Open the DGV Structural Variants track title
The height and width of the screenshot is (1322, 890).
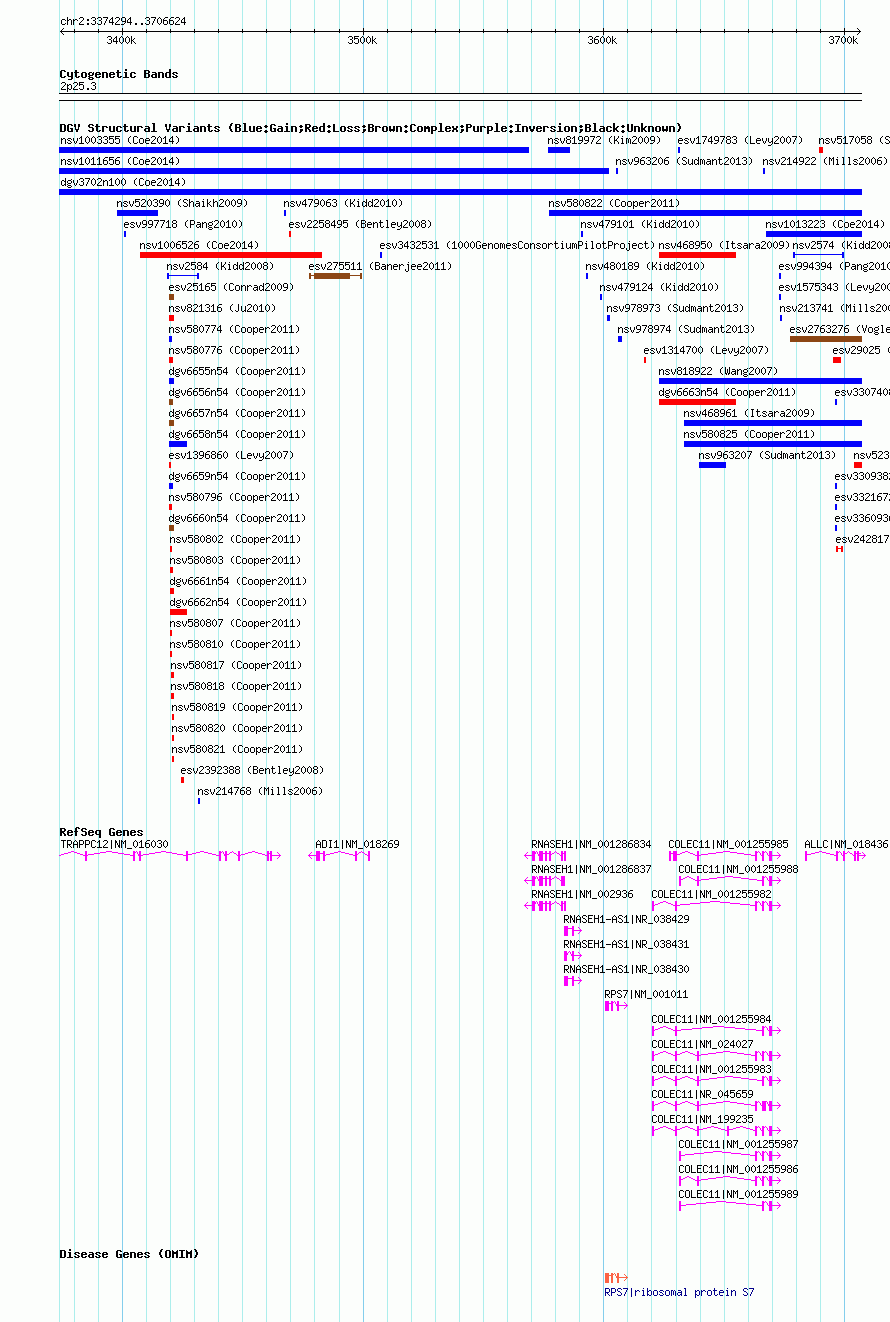pyautogui.click(x=370, y=128)
